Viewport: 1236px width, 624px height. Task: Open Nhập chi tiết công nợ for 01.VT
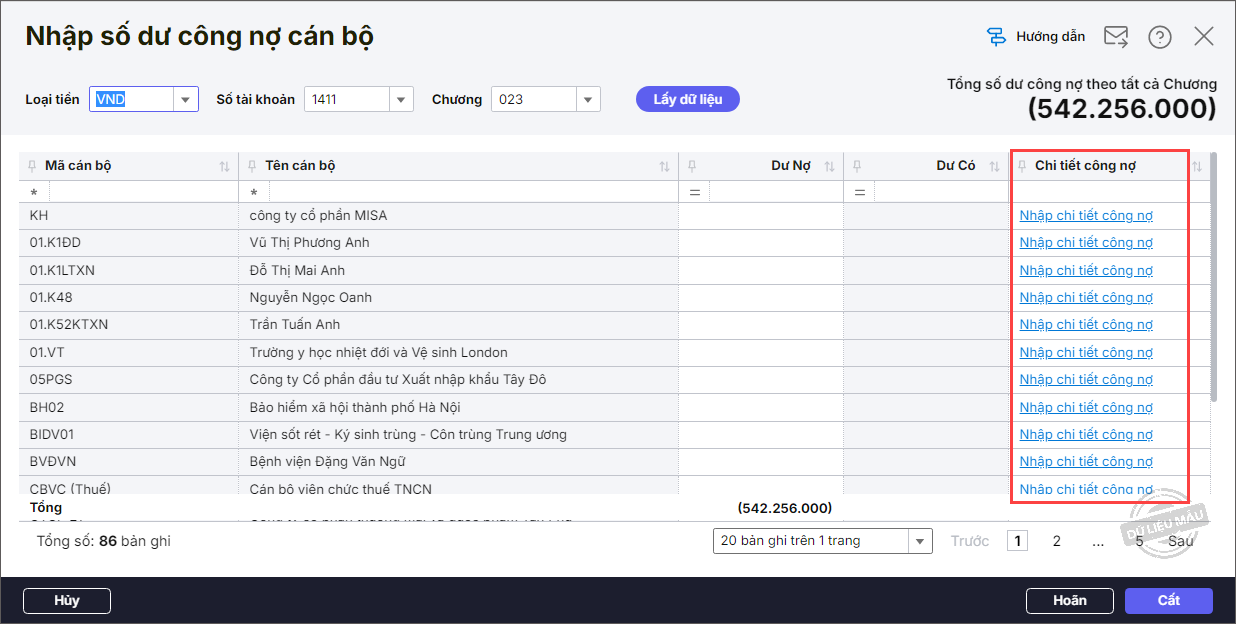click(x=1086, y=352)
